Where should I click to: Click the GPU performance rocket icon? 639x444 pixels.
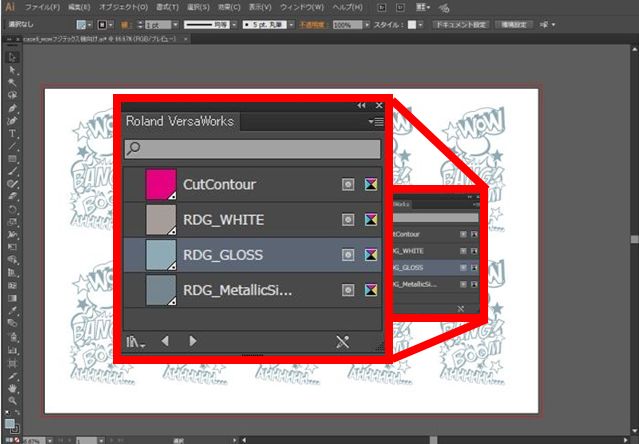pos(444,8)
